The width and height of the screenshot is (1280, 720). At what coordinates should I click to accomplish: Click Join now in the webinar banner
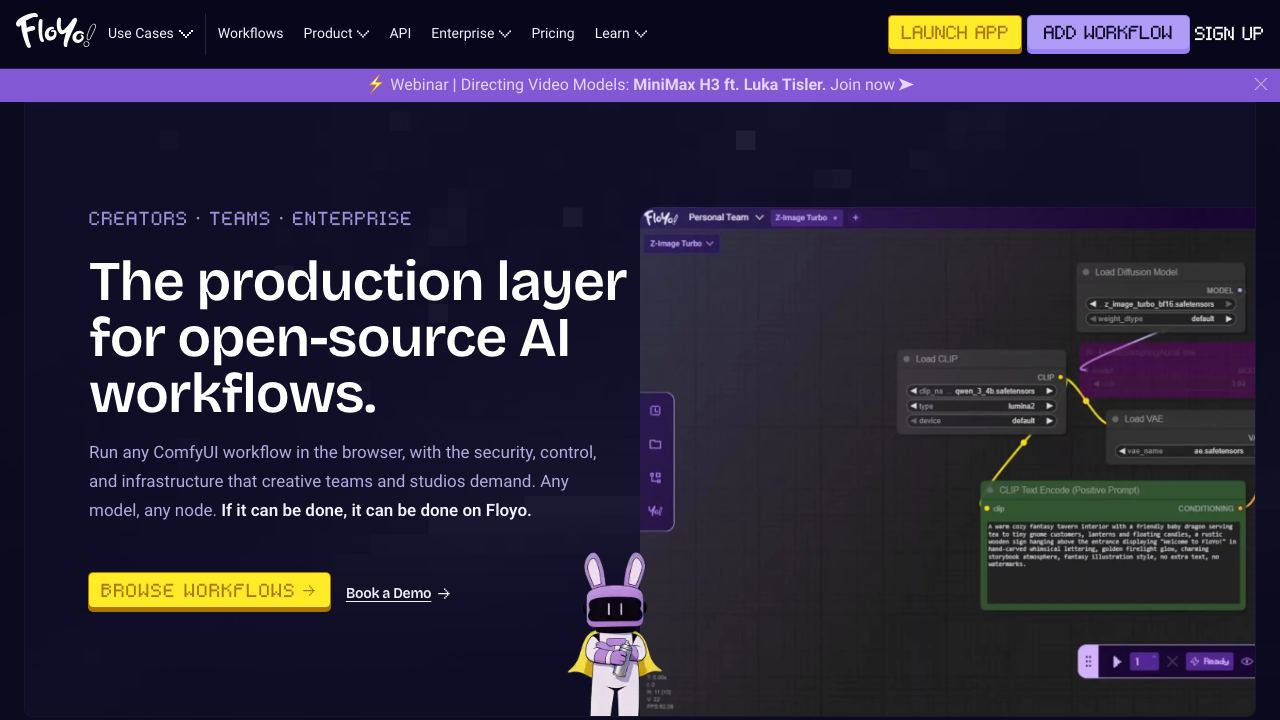point(872,84)
